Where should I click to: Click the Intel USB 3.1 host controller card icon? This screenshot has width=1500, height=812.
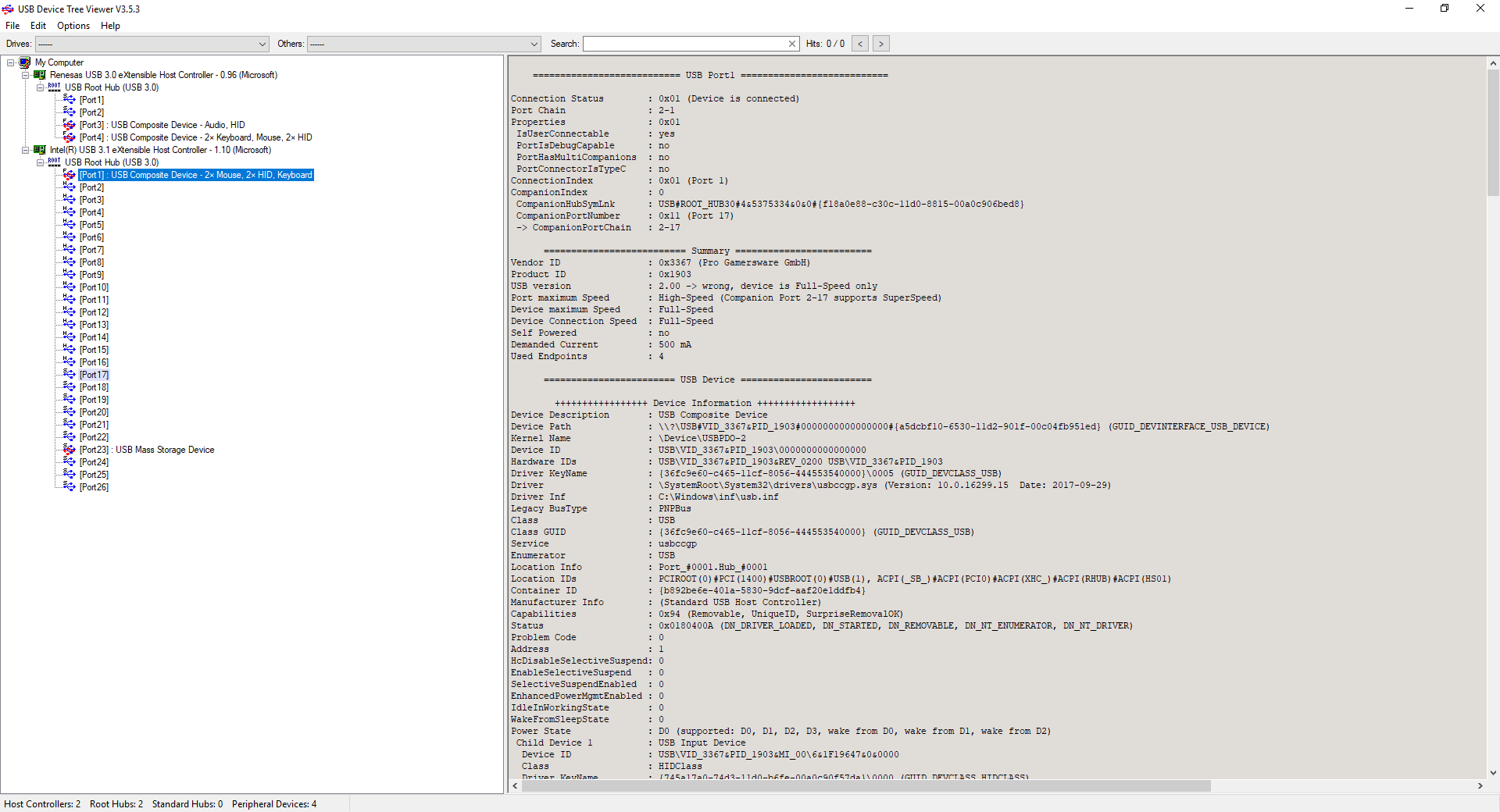point(40,150)
